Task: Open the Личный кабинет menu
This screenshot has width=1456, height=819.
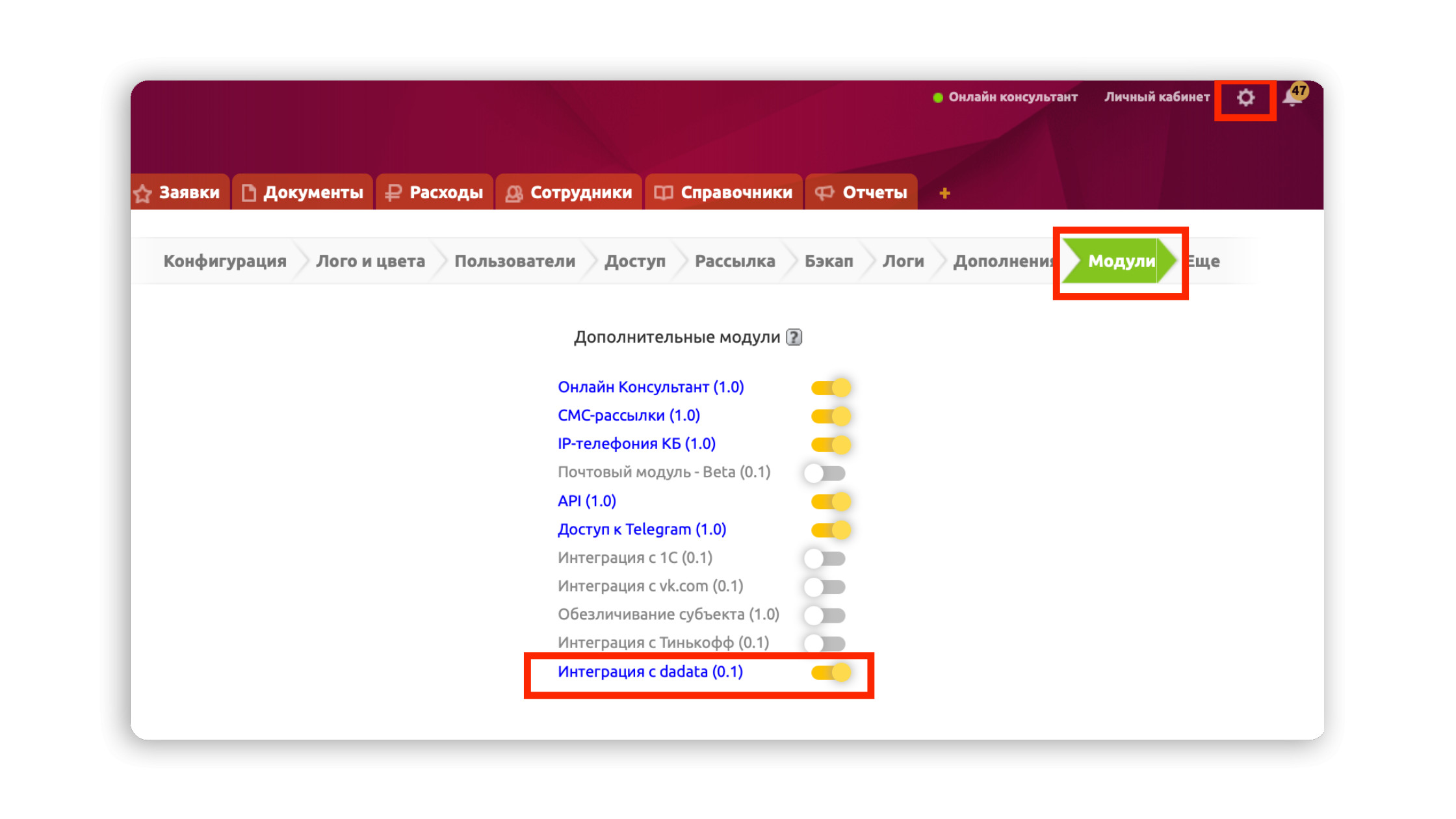Action: point(1156,97)
